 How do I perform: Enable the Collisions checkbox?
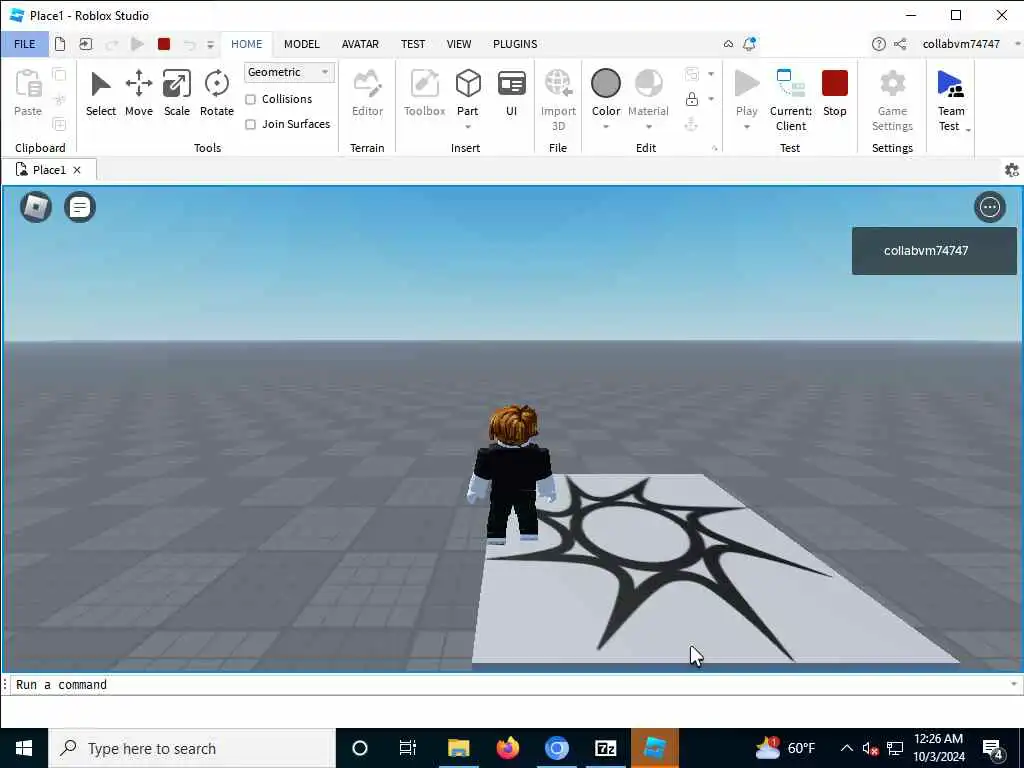pyautogui.click(x=250, y=99)
